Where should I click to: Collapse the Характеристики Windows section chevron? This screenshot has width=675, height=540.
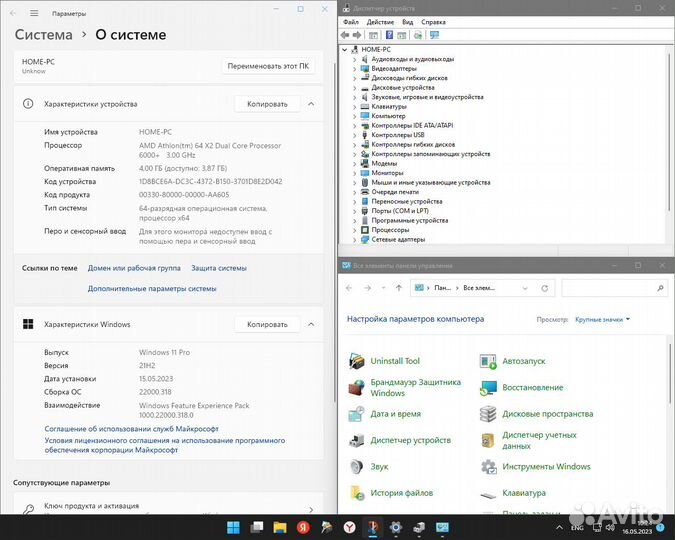311,324
